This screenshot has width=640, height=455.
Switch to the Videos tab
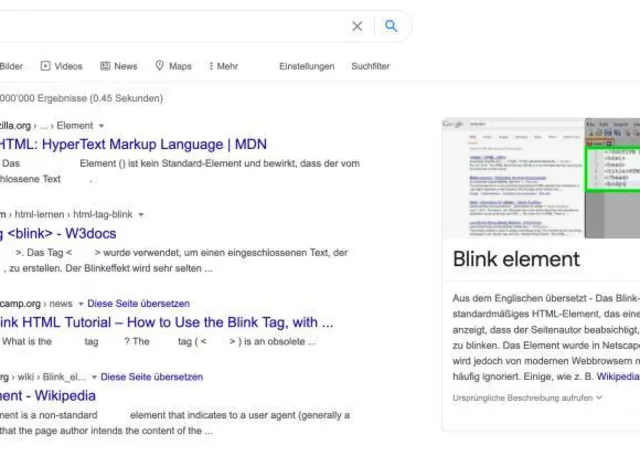[62, 66]
